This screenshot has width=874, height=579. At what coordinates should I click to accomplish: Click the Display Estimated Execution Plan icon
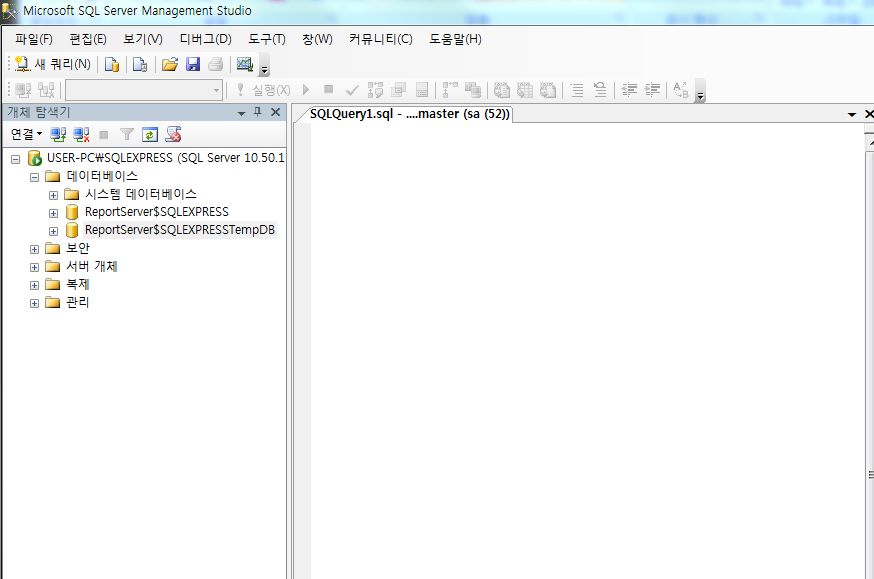click(375, 90)
